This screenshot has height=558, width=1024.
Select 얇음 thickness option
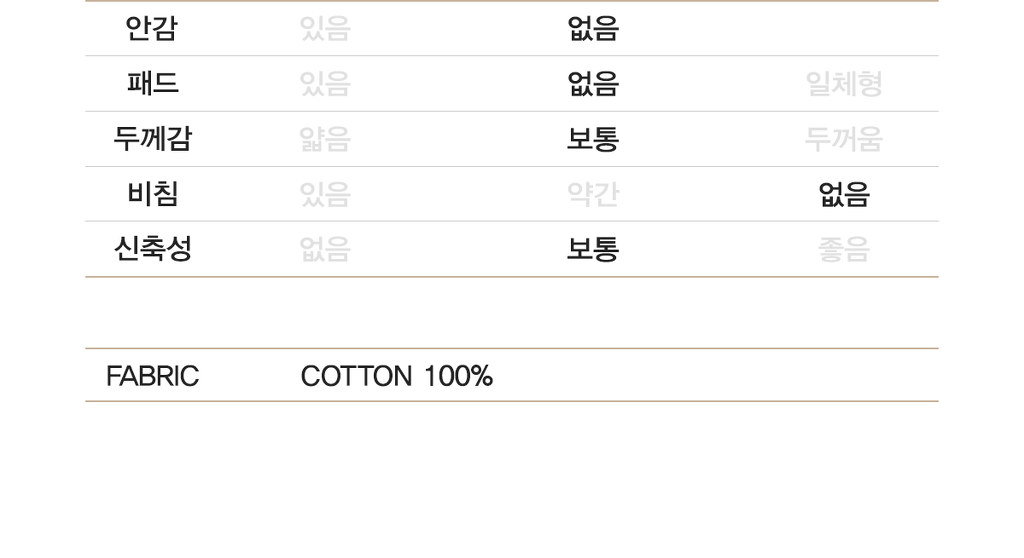point(325,139)
